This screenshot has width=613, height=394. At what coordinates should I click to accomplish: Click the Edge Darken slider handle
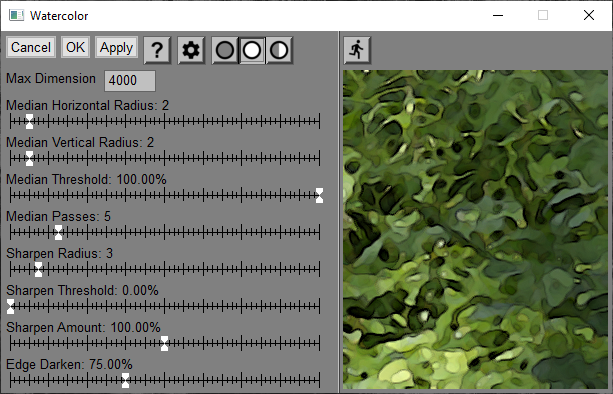125,380
